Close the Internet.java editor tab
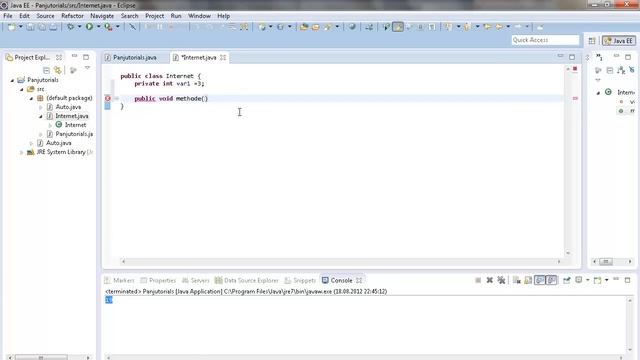 223,58
